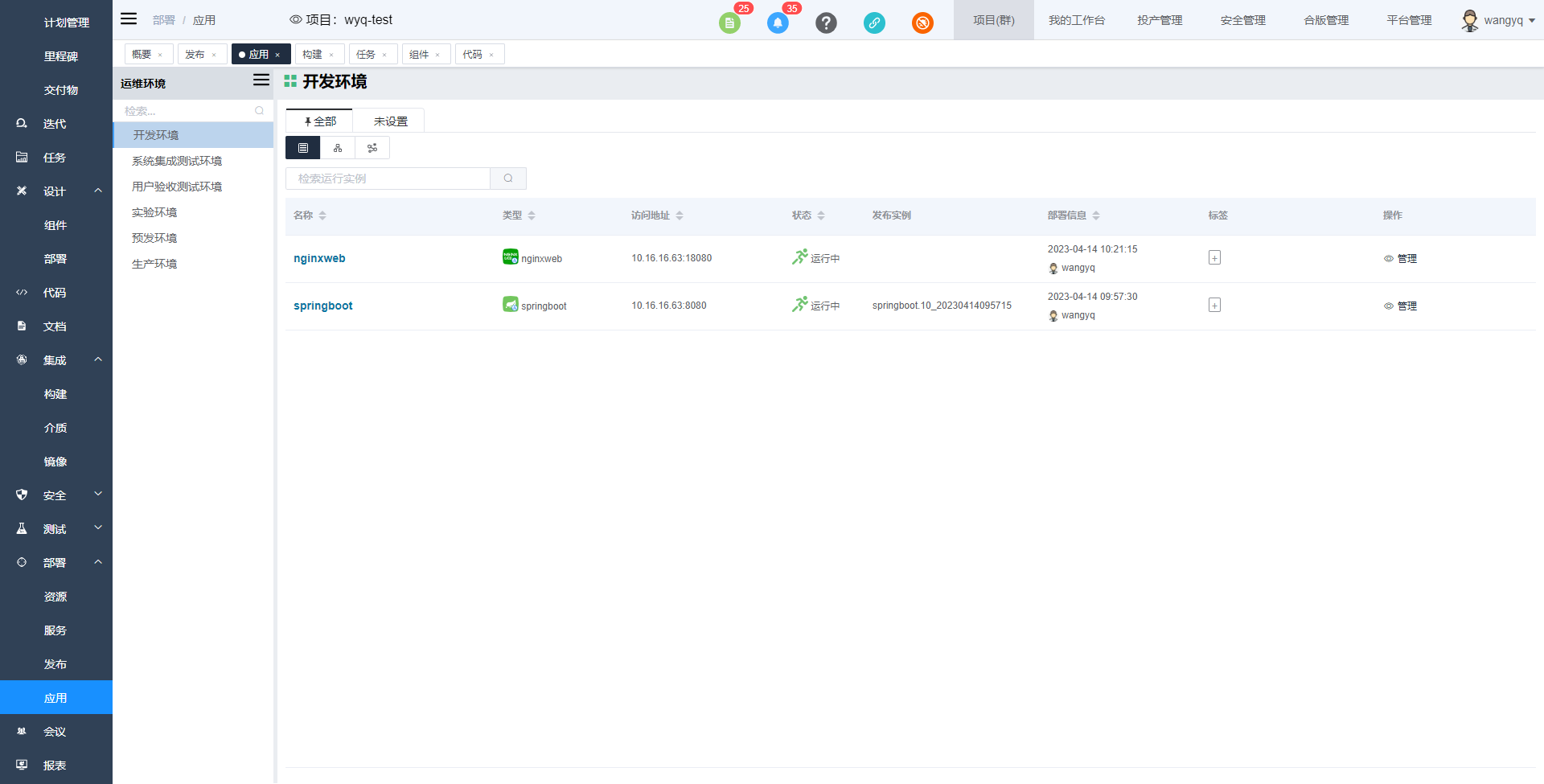Show hidden nginxweb instance tags via plus toggle
1544x784 pixels.
[1214, 257]
